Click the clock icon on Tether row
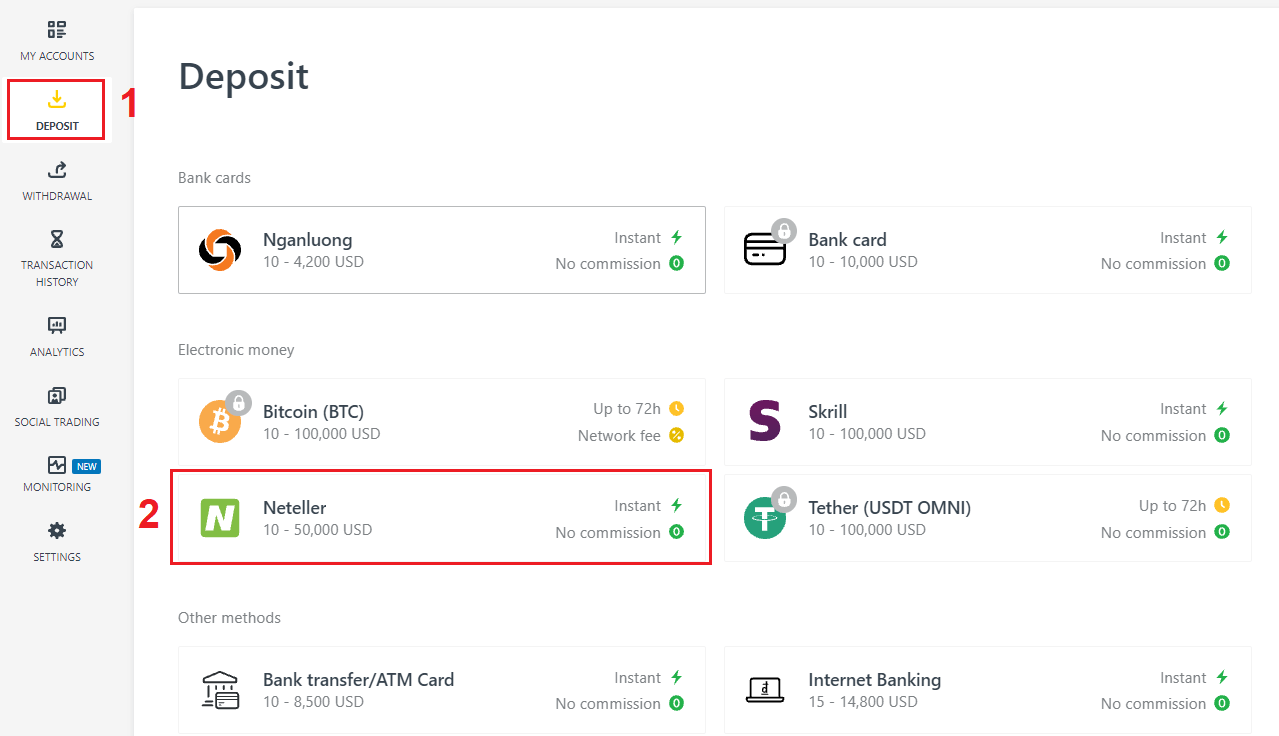Image resolution: width=1279 pixels, height=736 pixels. [1222, 505]
